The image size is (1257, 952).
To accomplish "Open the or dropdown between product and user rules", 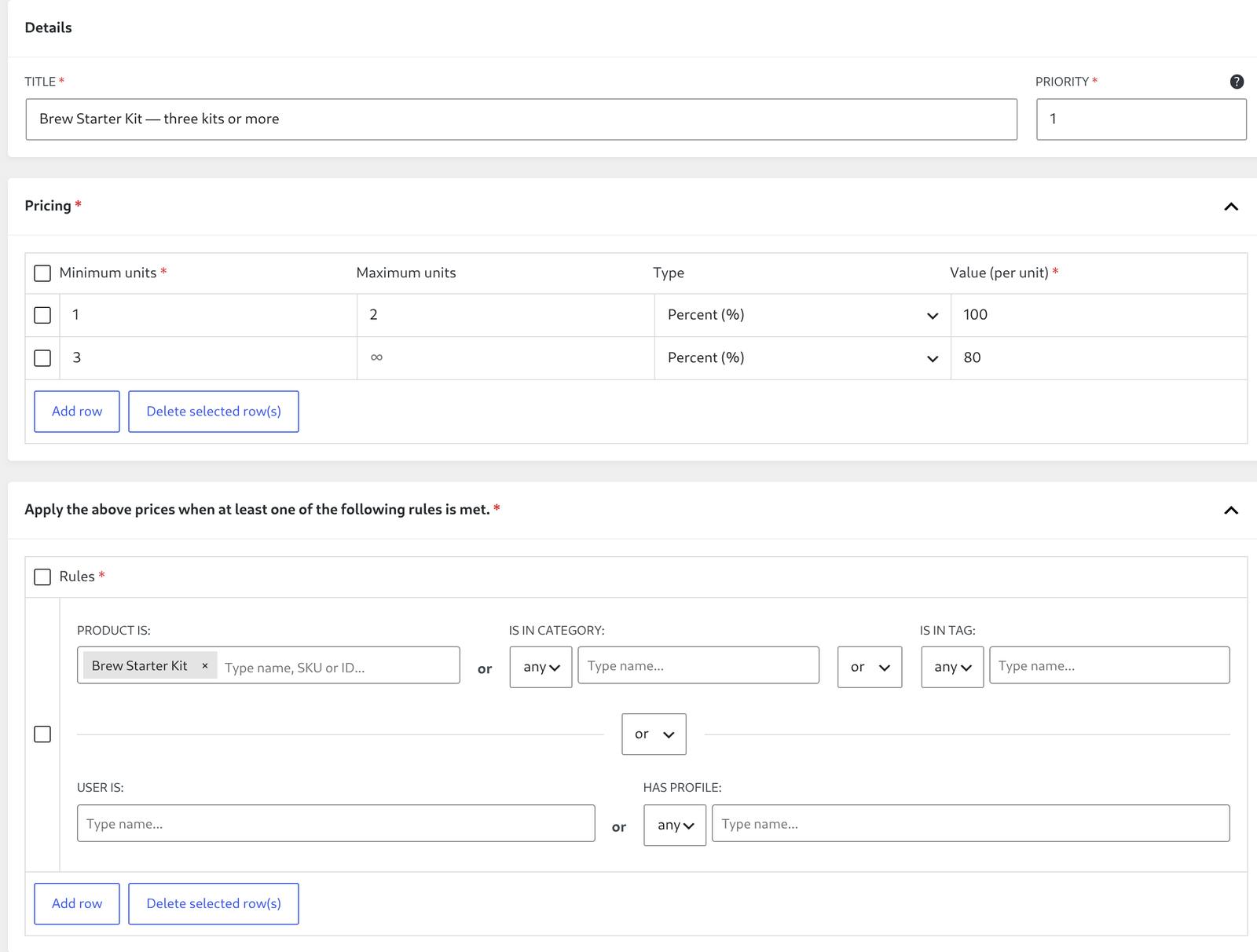I will [x=654, y=734].
